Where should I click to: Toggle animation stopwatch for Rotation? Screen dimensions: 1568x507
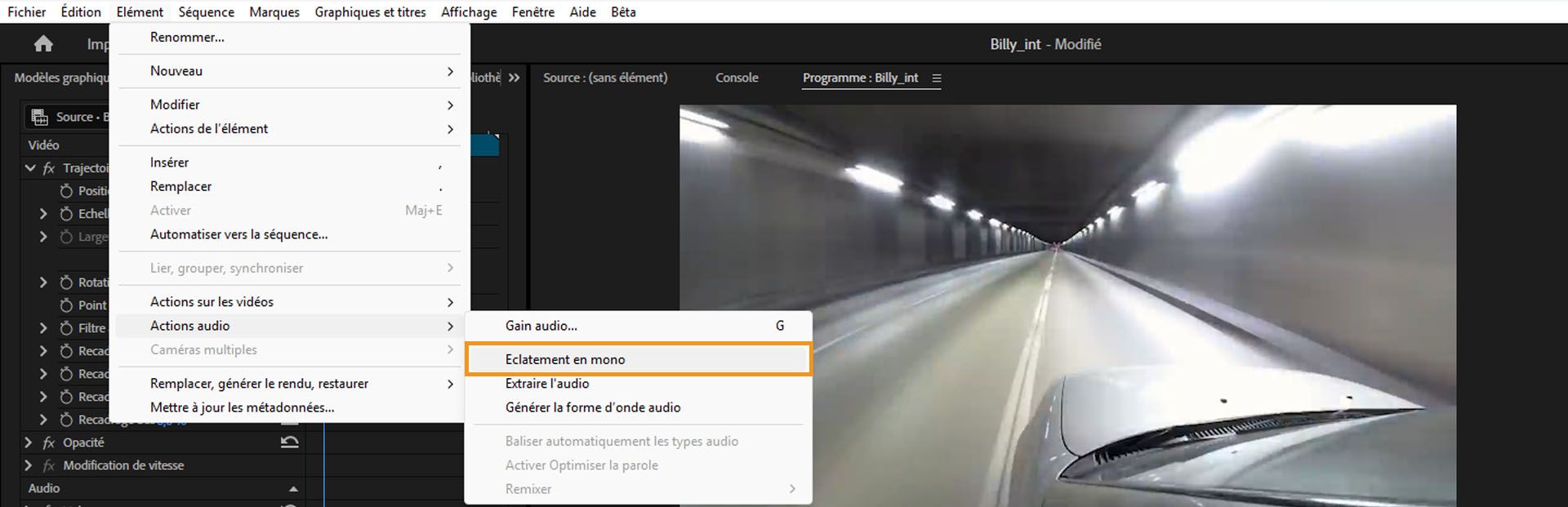(x=66, y=282)
